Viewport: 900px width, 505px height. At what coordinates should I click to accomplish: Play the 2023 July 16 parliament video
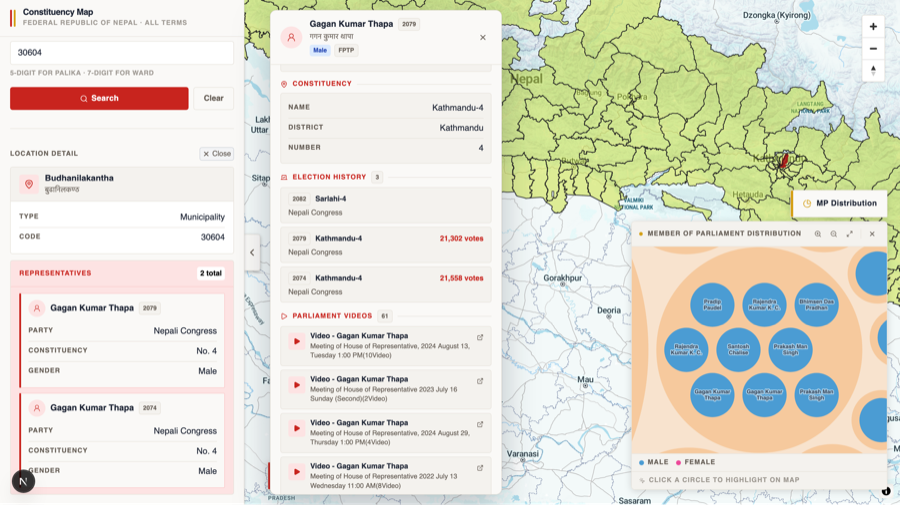[x=296, y=385]
